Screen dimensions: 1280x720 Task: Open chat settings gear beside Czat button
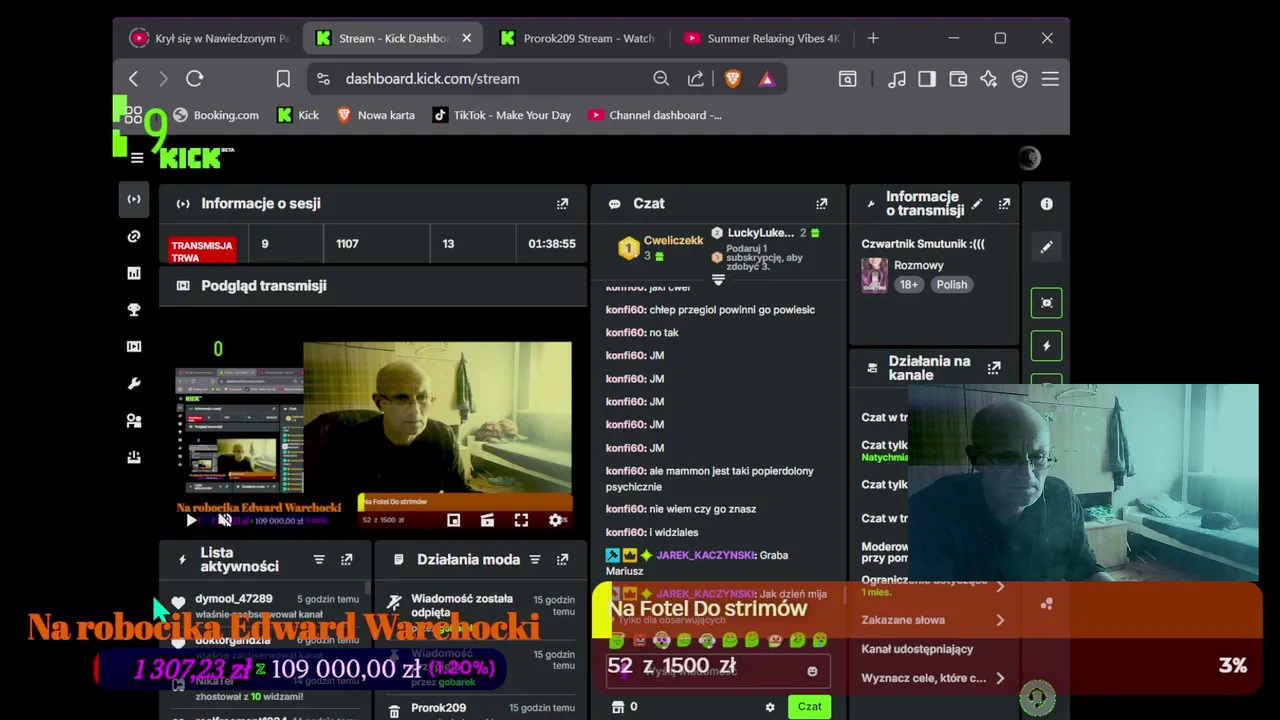point(770,707)
